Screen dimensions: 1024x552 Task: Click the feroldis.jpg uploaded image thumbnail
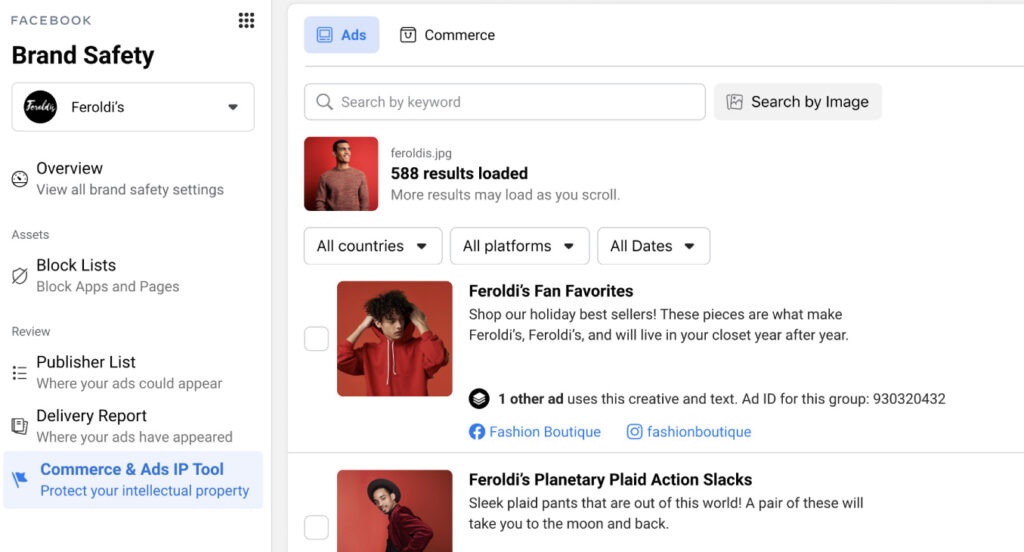(x=341, y=174)
